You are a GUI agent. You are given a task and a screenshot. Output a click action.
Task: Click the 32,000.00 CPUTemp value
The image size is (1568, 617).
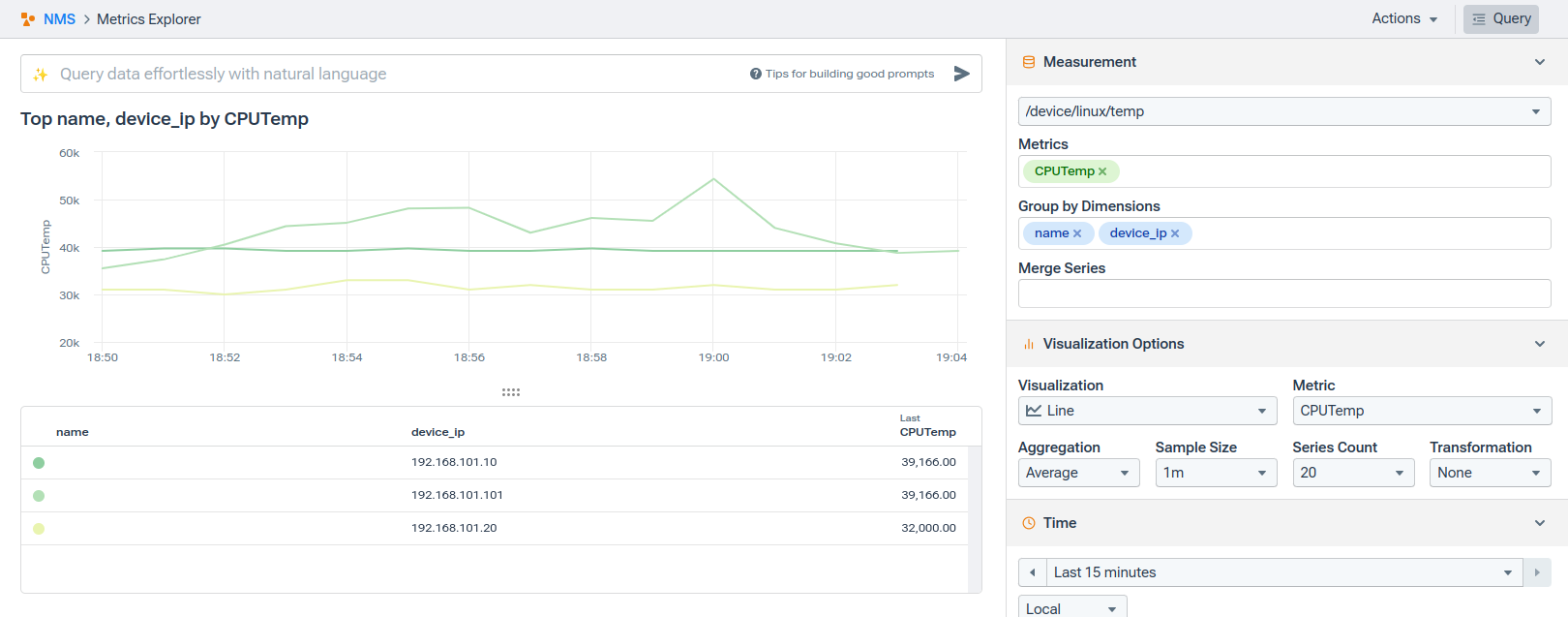pos(928,528)
